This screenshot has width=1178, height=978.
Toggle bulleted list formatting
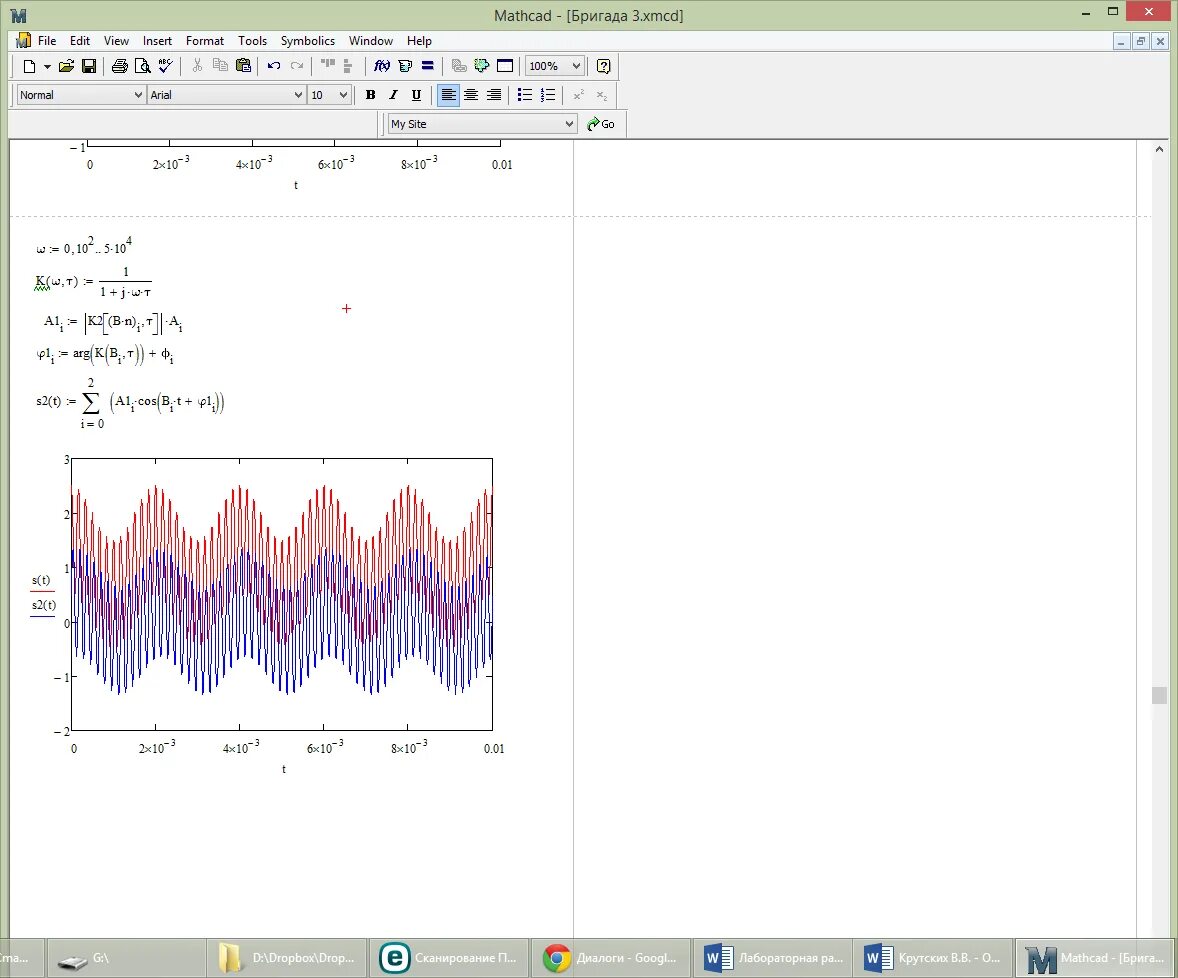pos(525,95)
